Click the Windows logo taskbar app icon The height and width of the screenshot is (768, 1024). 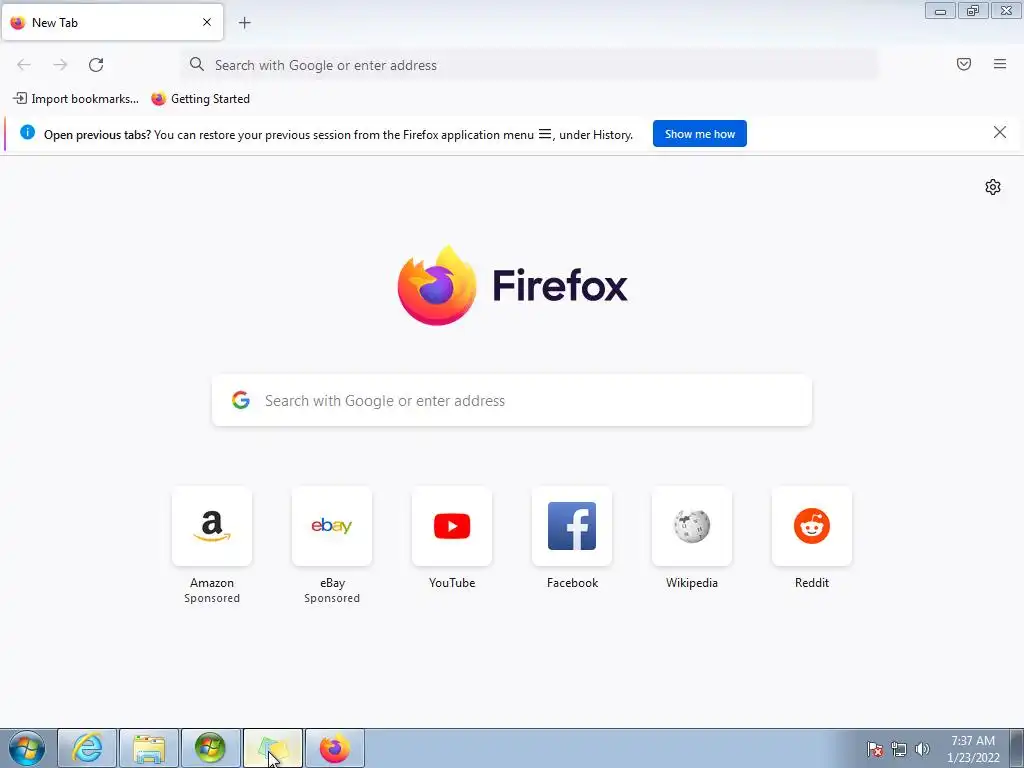point(210,748)
